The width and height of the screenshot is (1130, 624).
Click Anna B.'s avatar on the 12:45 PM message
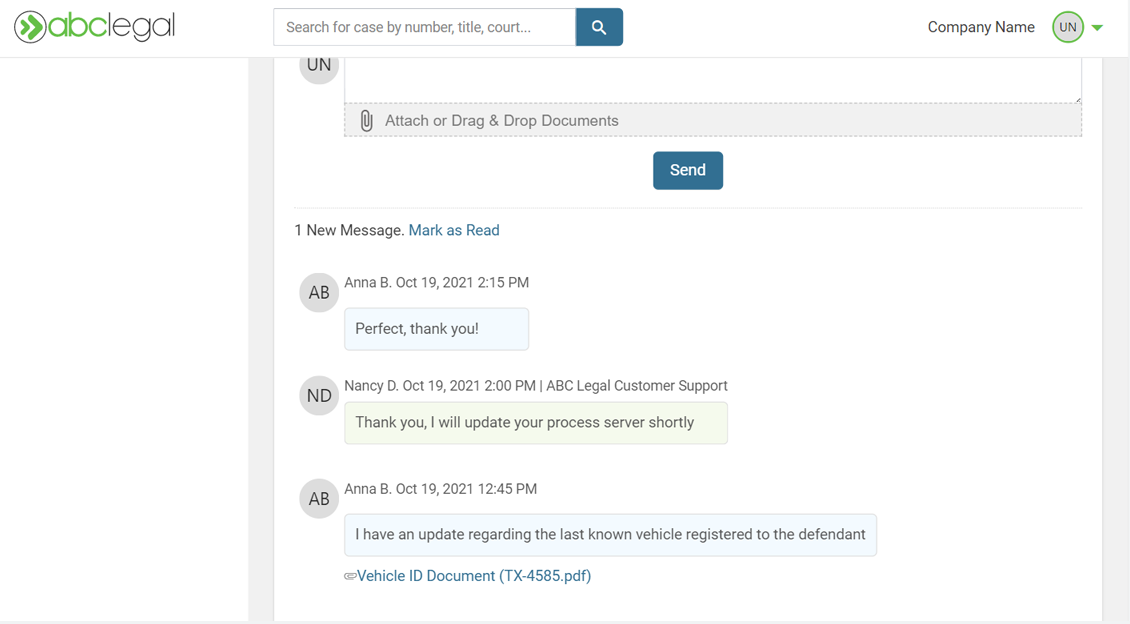[319, 498]
